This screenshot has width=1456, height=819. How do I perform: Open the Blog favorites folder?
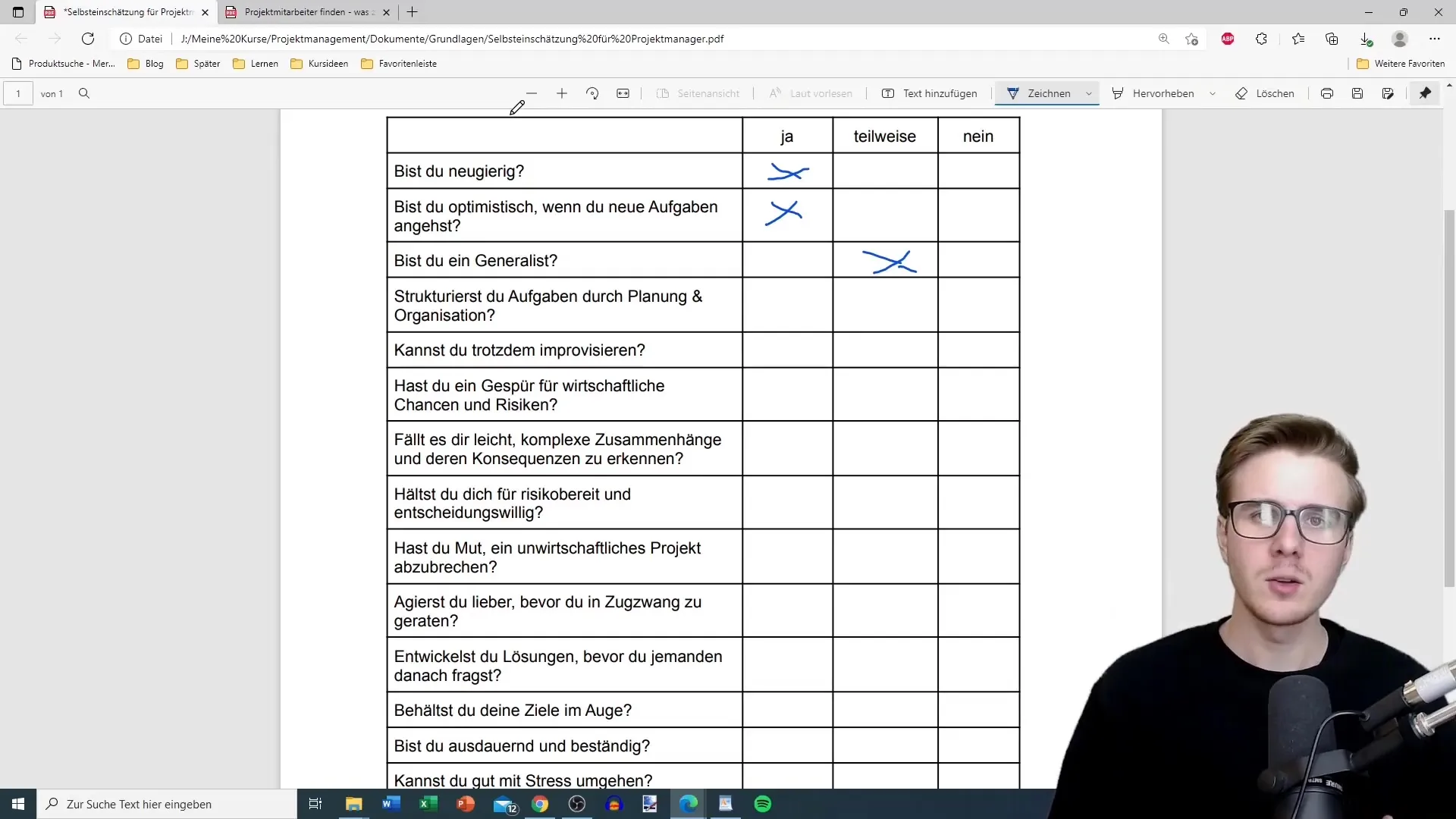click(146, 64)
